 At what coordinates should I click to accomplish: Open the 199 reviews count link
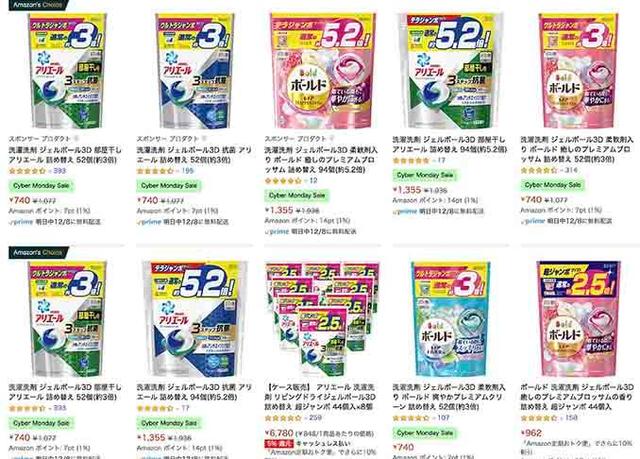click(x=187, y=171)
